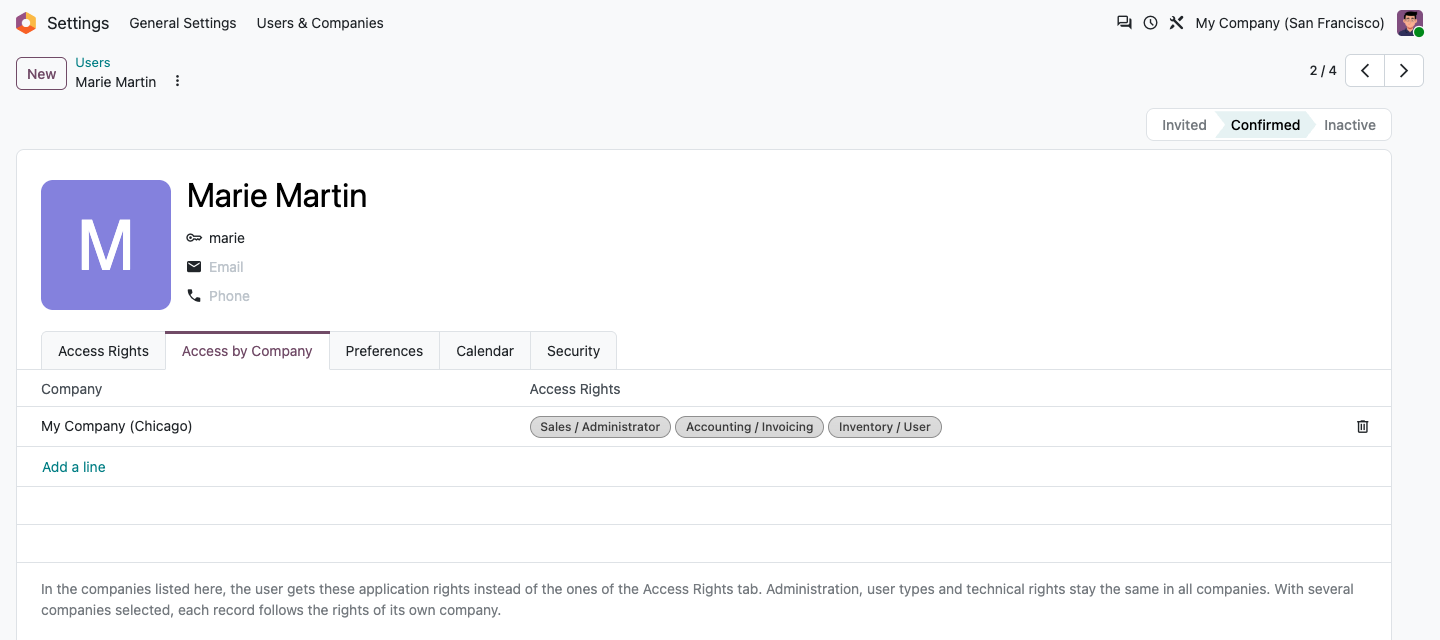Image resolution: width=1440 pixels, height=640 pixels.
Task: Click Add a line link
Action: pyautogui.click(x=74, y=467)
